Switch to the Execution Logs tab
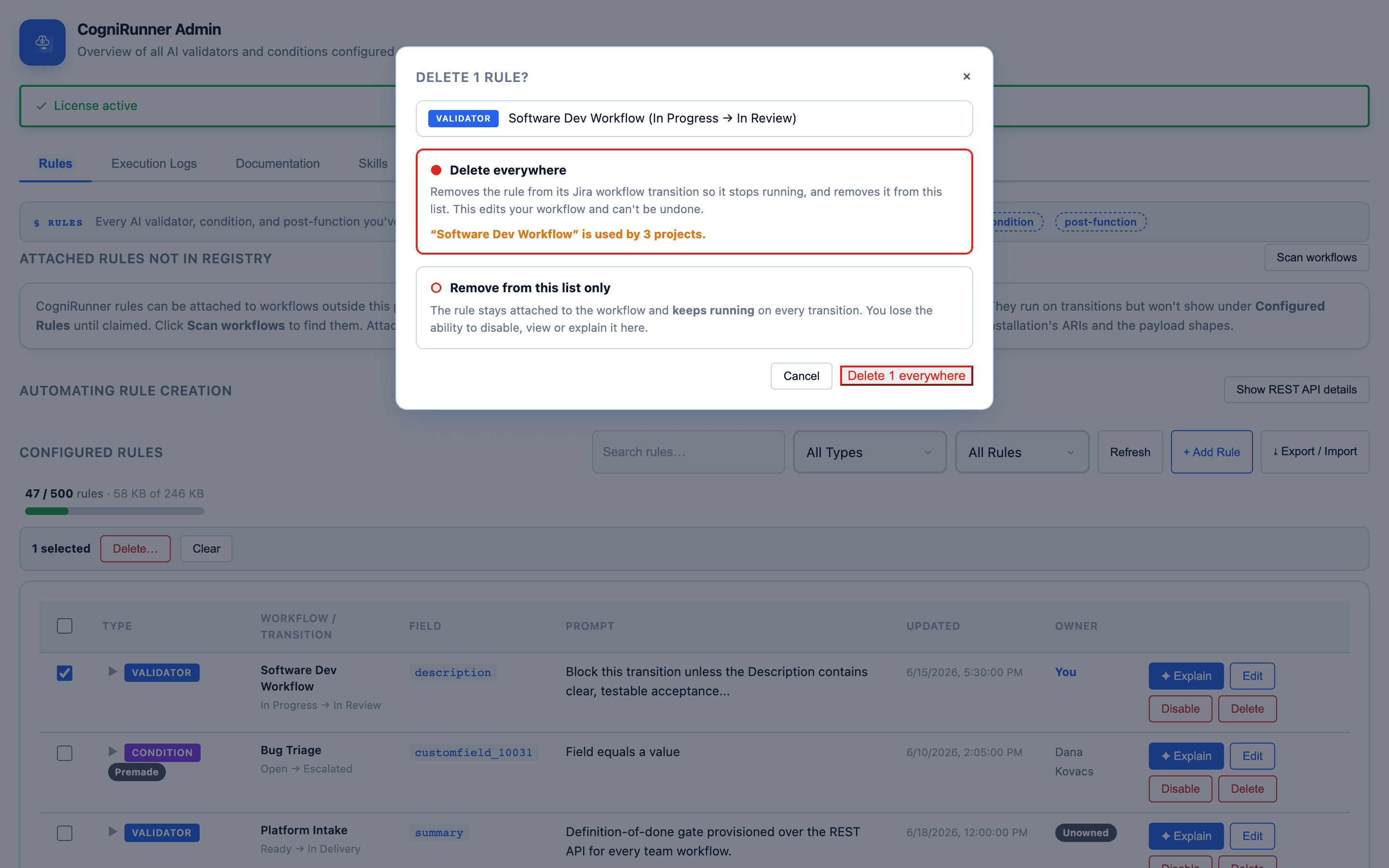This screenshot has width=1389, height=868. (x=154, y=163)
